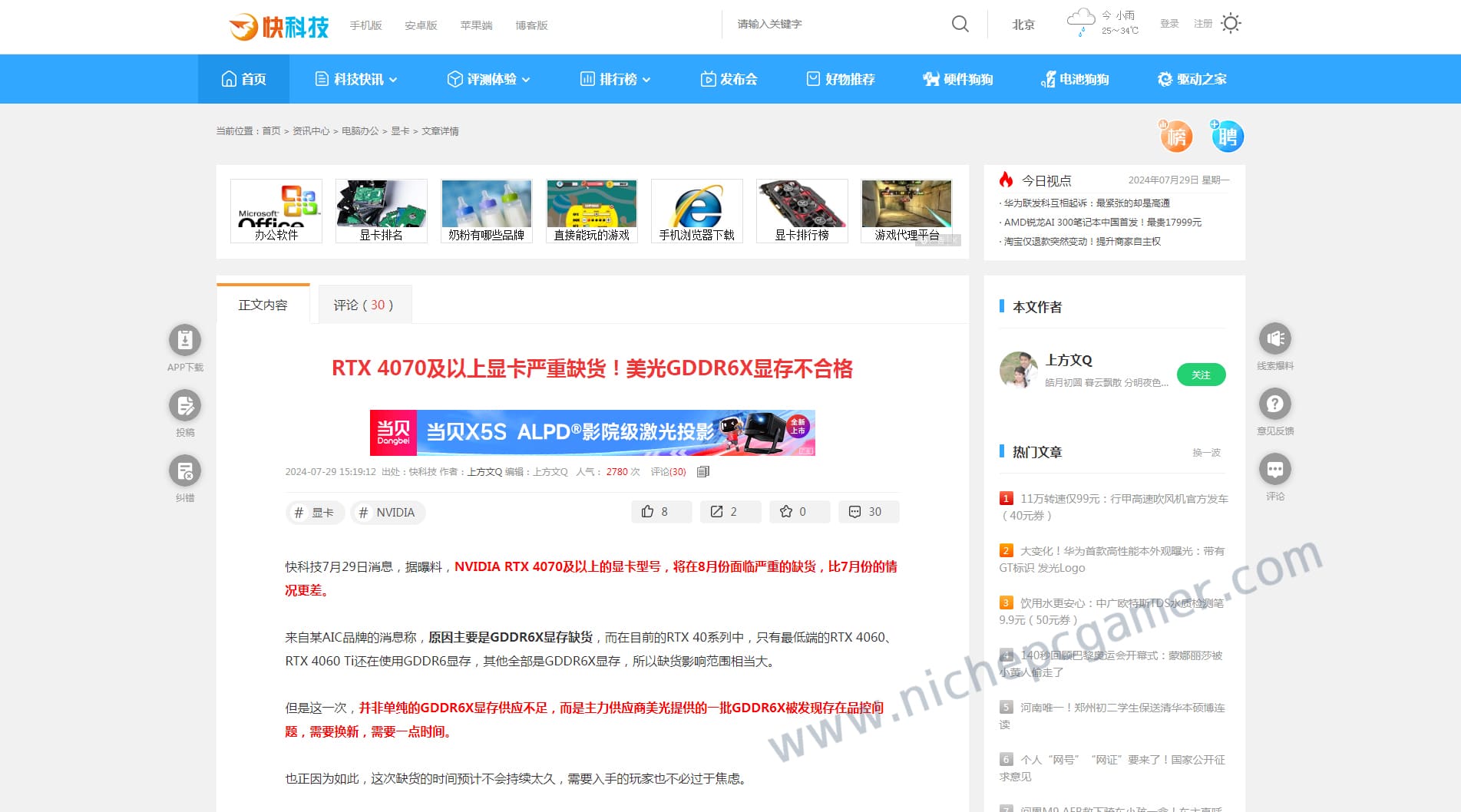Share the article with share icon

pos(730,512)
